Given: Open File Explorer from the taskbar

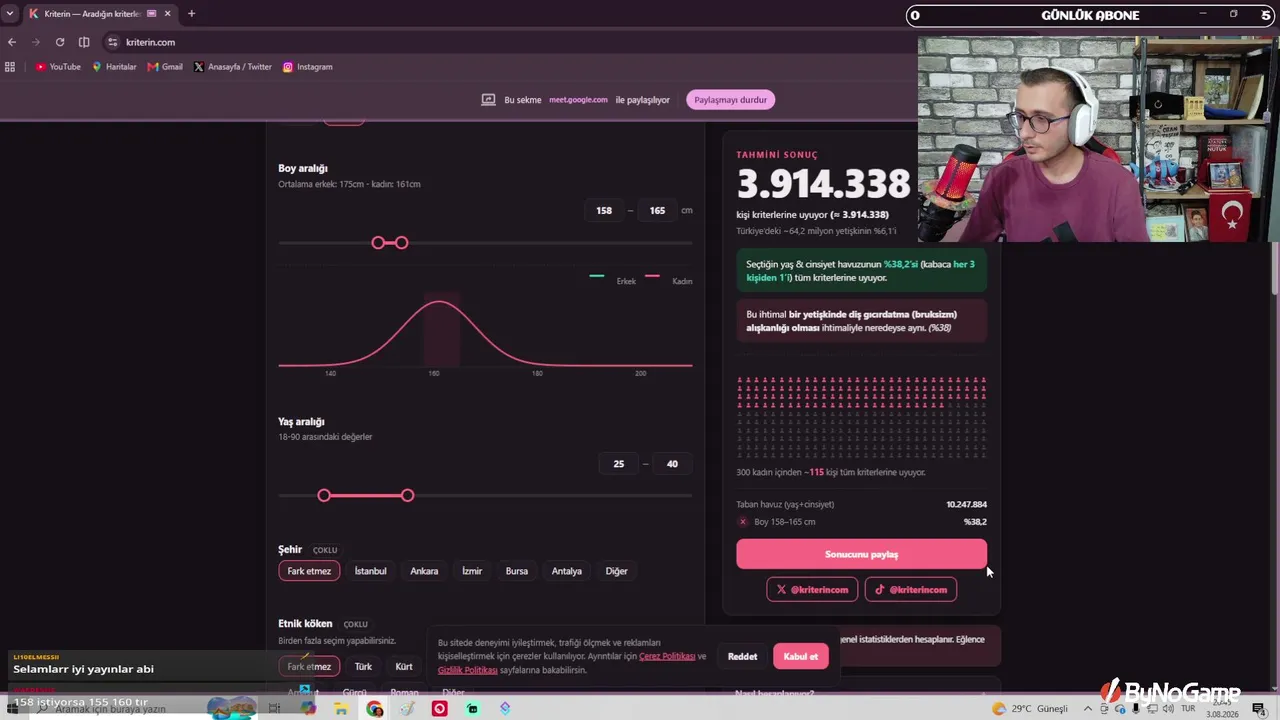Looking at the screenshot, I should tap(341, 709).
